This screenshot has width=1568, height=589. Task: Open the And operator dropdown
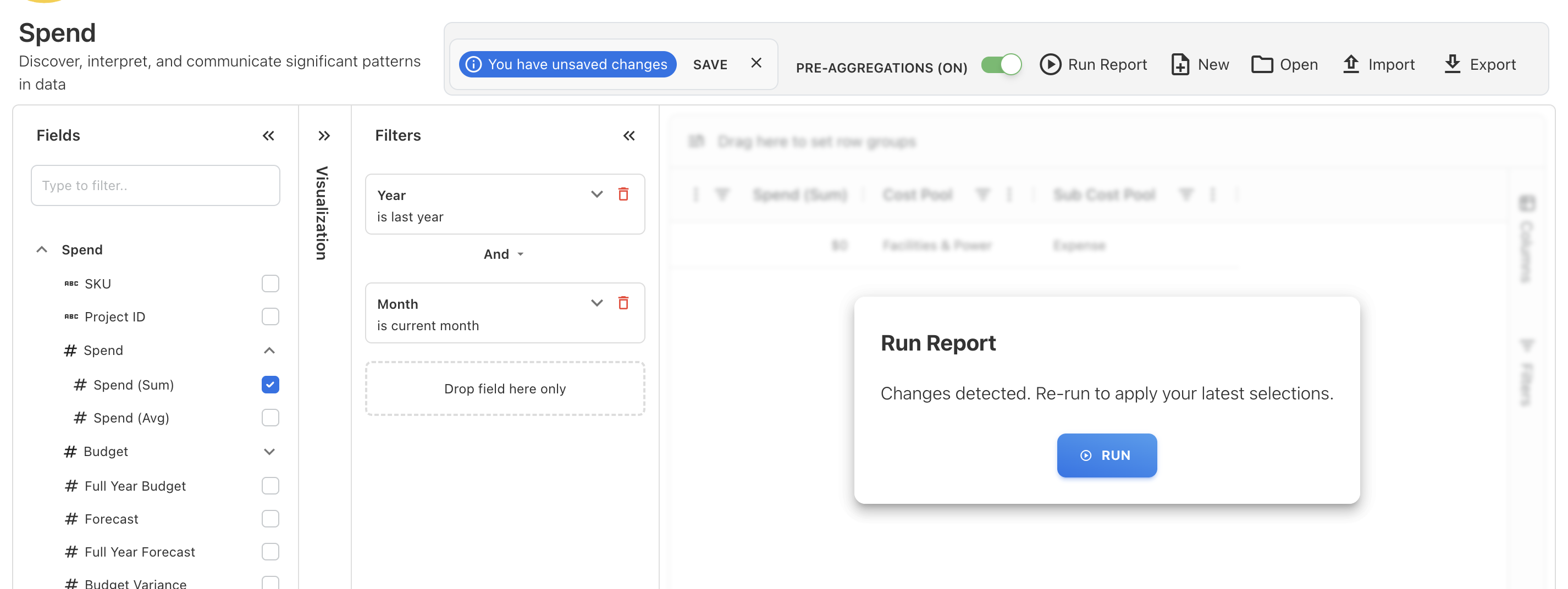504,254
